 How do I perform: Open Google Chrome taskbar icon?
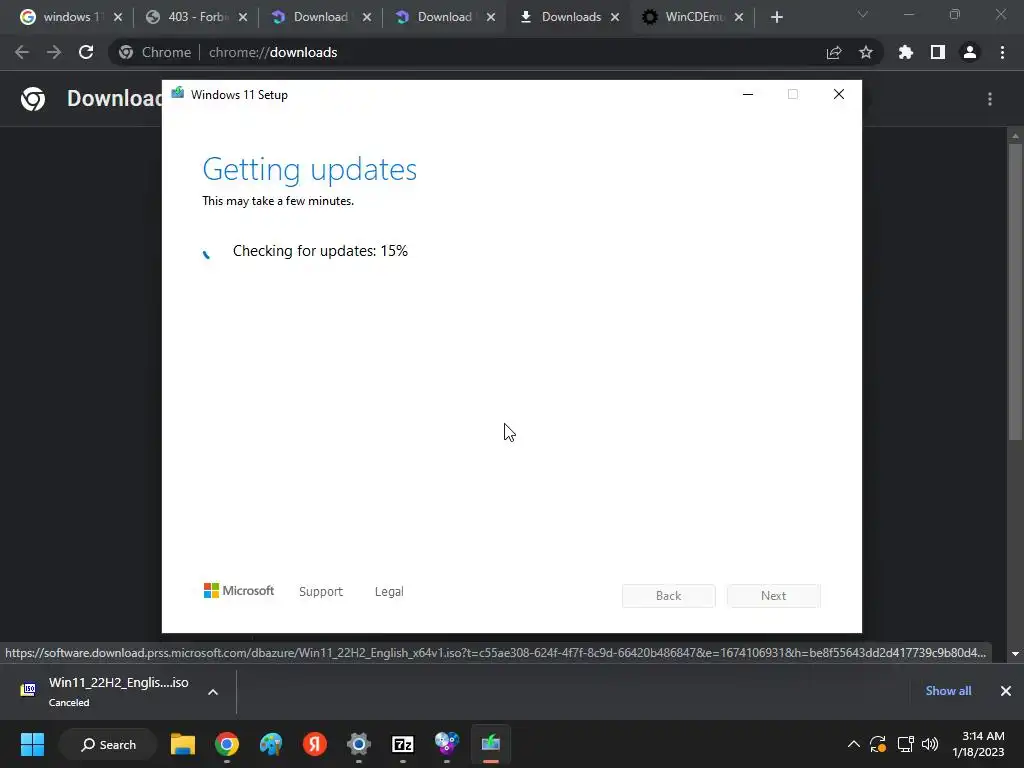pyautogui.click(x=227, y=744)
